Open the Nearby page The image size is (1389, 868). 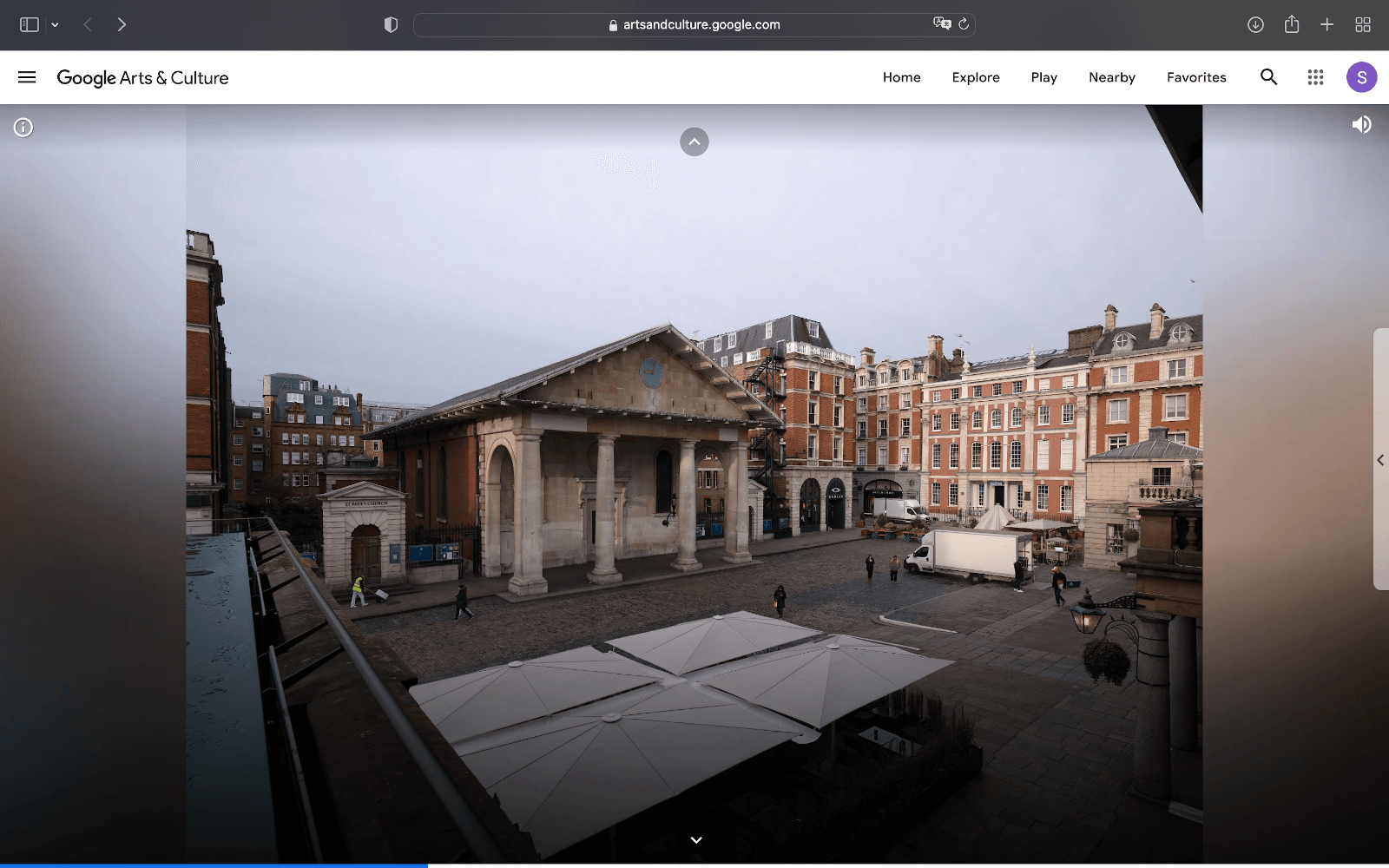click(x=1112, y=77)
